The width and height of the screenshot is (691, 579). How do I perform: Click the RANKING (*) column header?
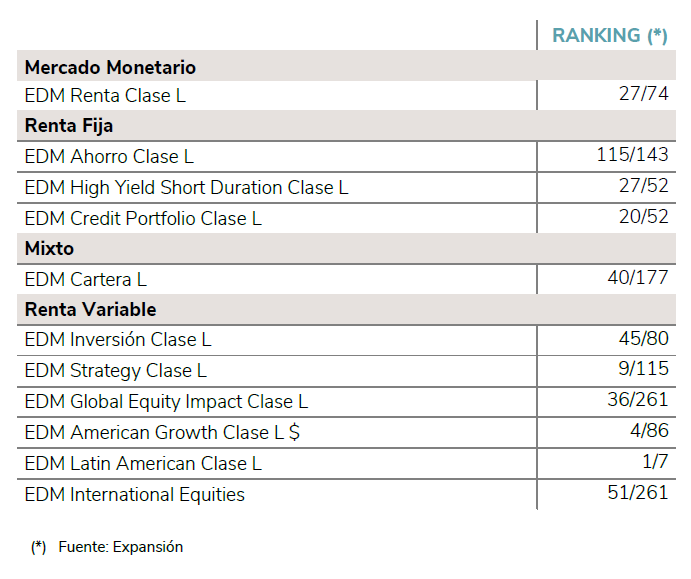tap(609, 35)
